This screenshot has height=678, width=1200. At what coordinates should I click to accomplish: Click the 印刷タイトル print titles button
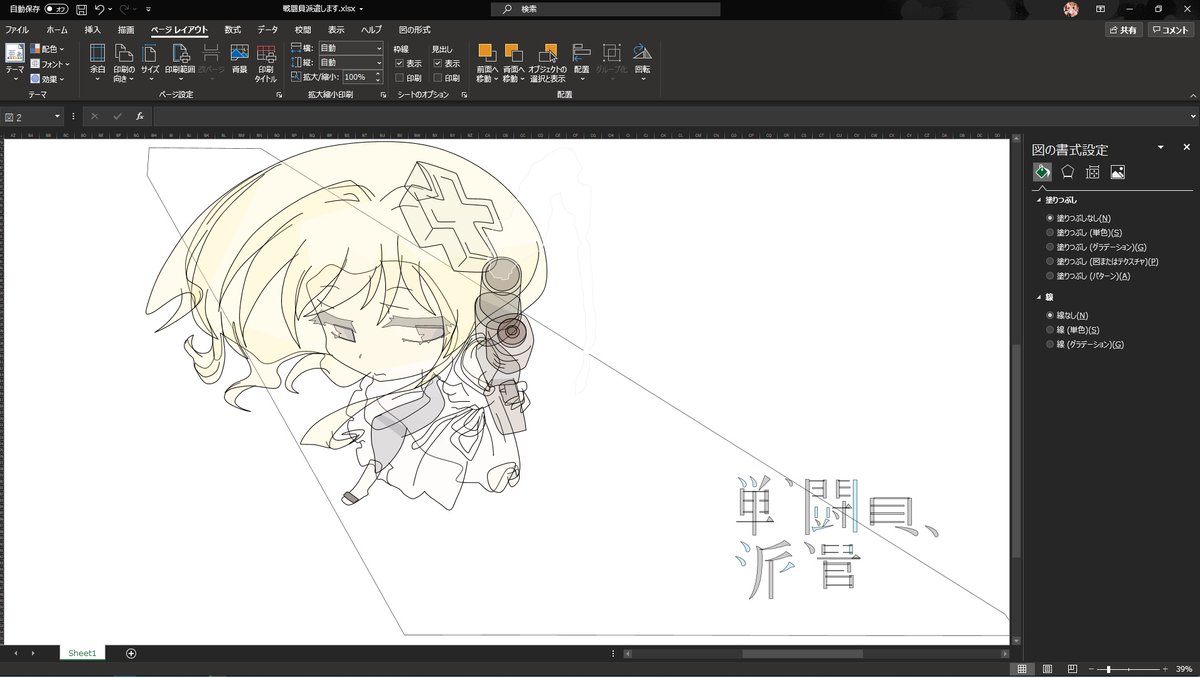tap(266, 62)
